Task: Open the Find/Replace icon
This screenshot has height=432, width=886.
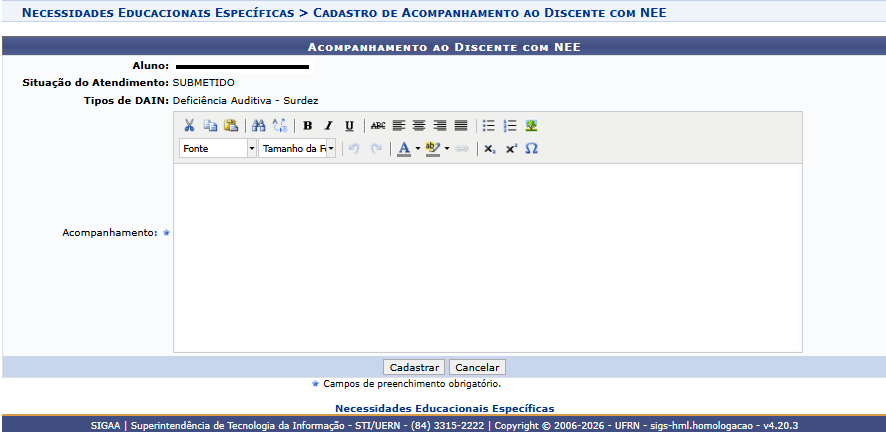Action: (x=280, y=125)
